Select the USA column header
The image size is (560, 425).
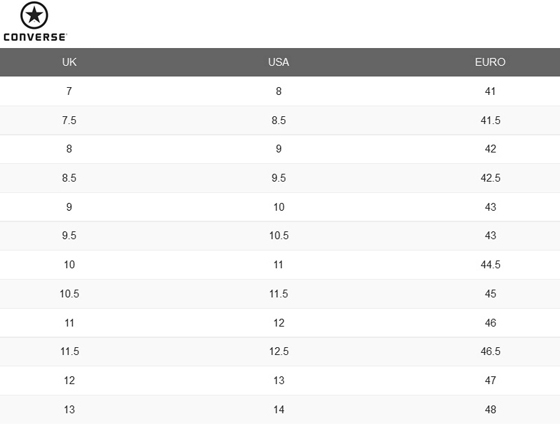[x=279, y=62]
